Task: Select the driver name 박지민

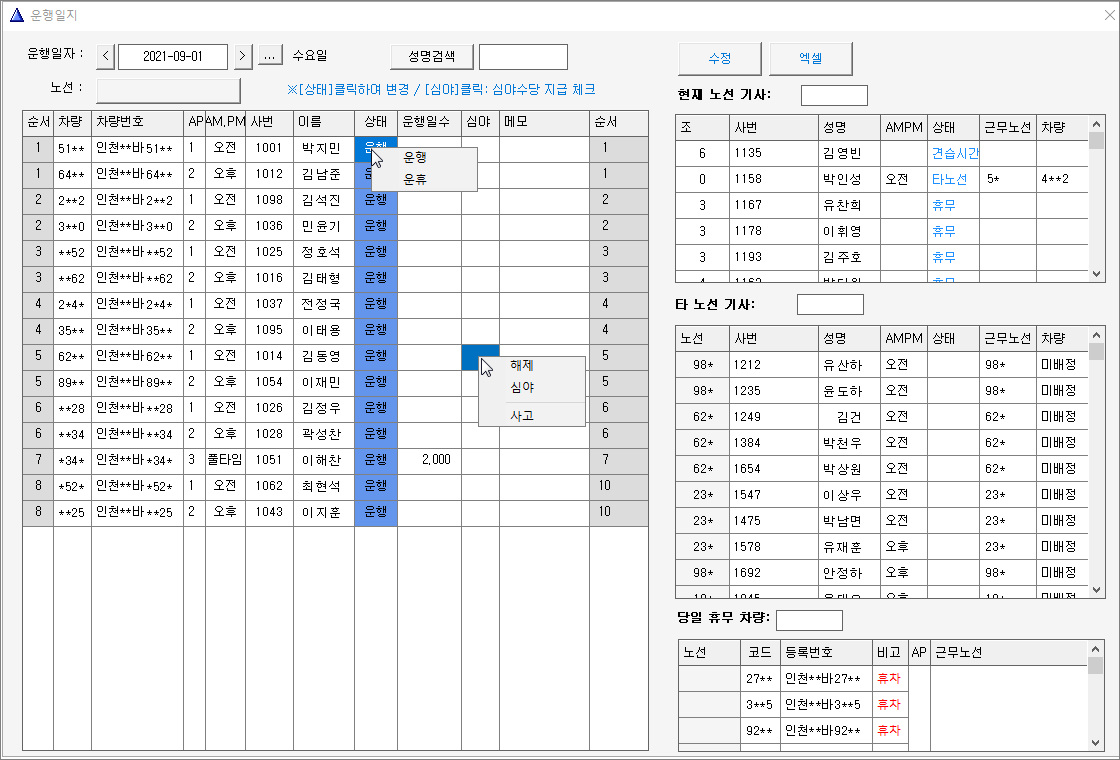Action: pos(324,148)
